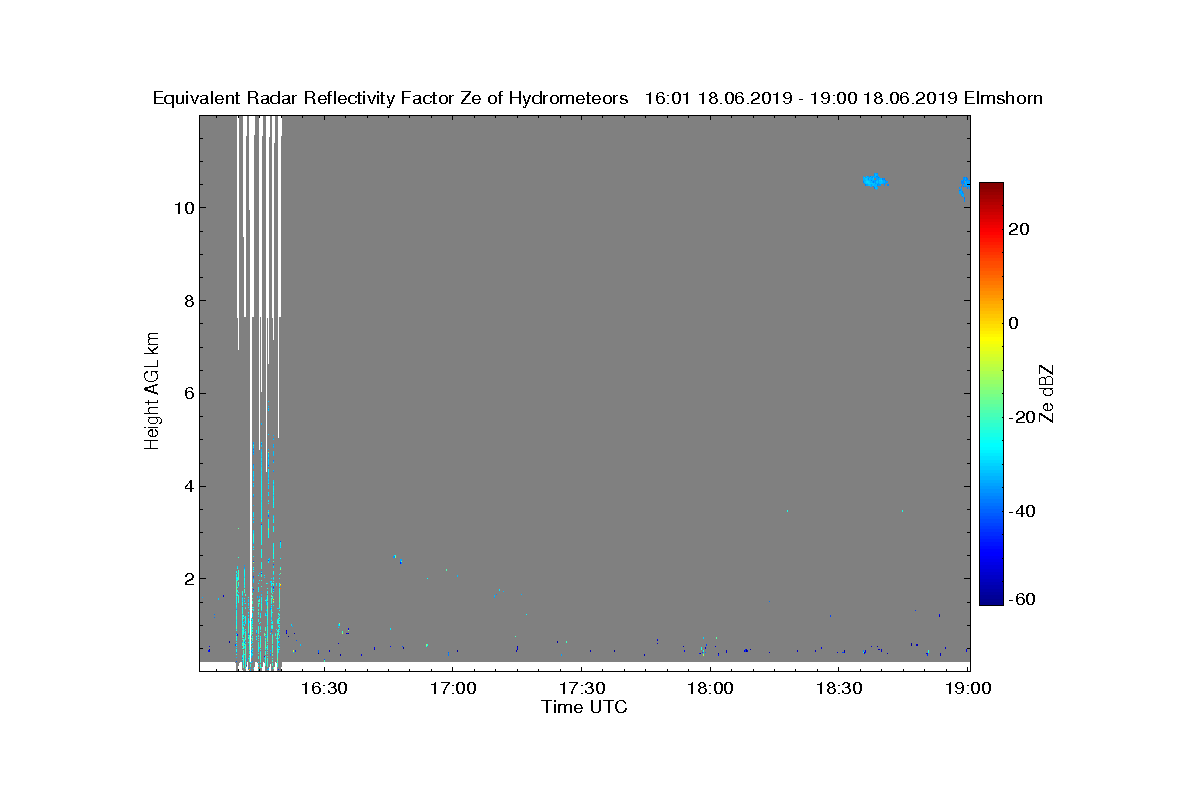Screen dimensions: 1200x800
Task: Click the white vertical data-gap stripes above 8 km
Action: [x=260, y=215]
